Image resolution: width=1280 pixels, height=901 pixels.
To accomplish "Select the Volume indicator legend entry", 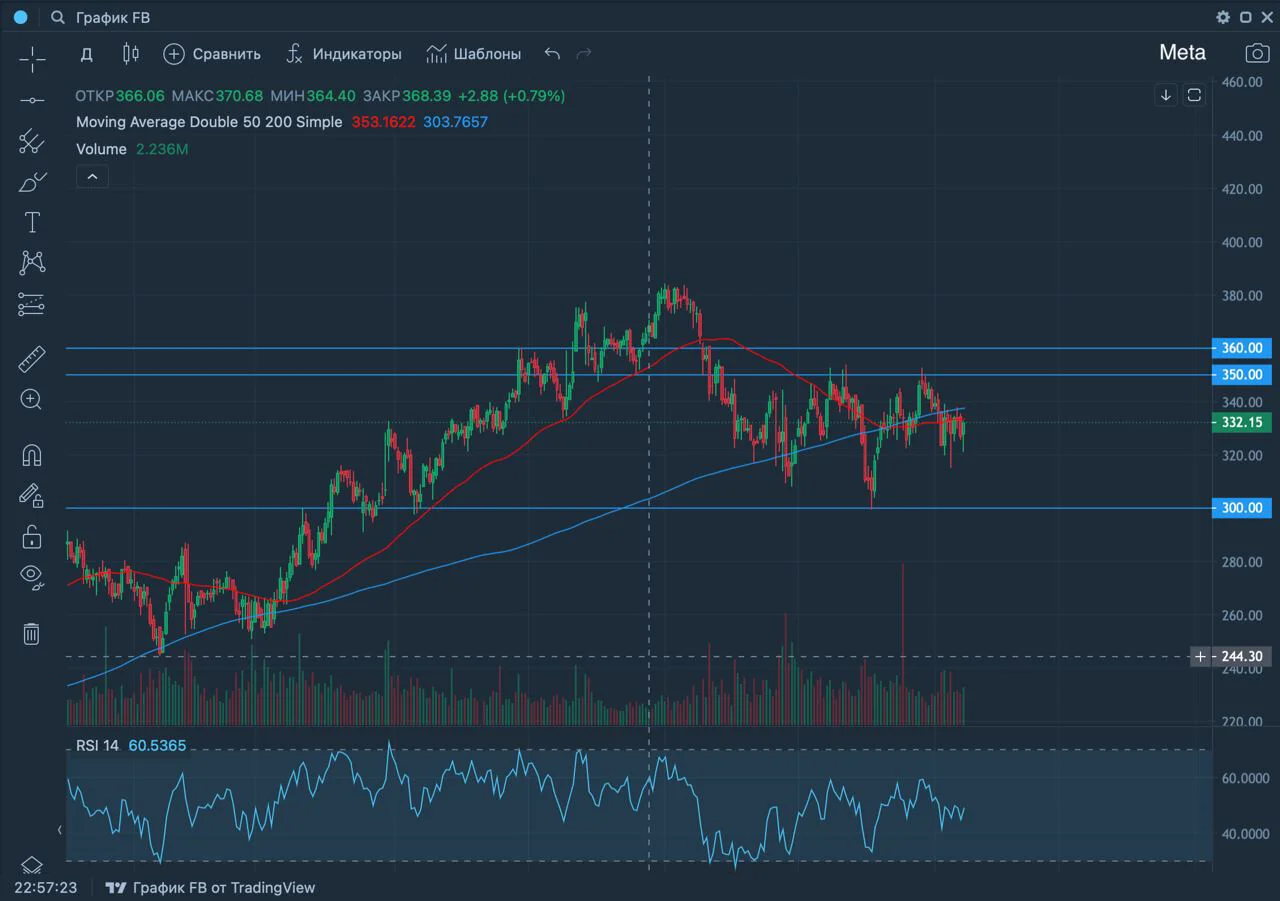I will 101,149.
